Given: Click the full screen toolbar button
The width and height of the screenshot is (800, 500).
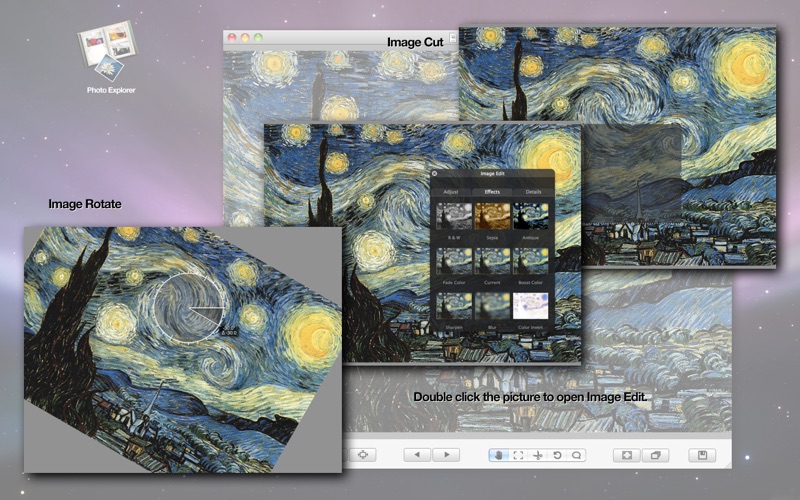Looking at the screenshot, I should point(627,455).
